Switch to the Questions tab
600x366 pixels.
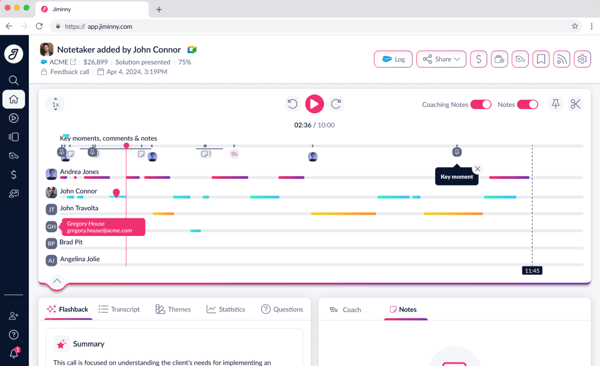coord(282,309)
